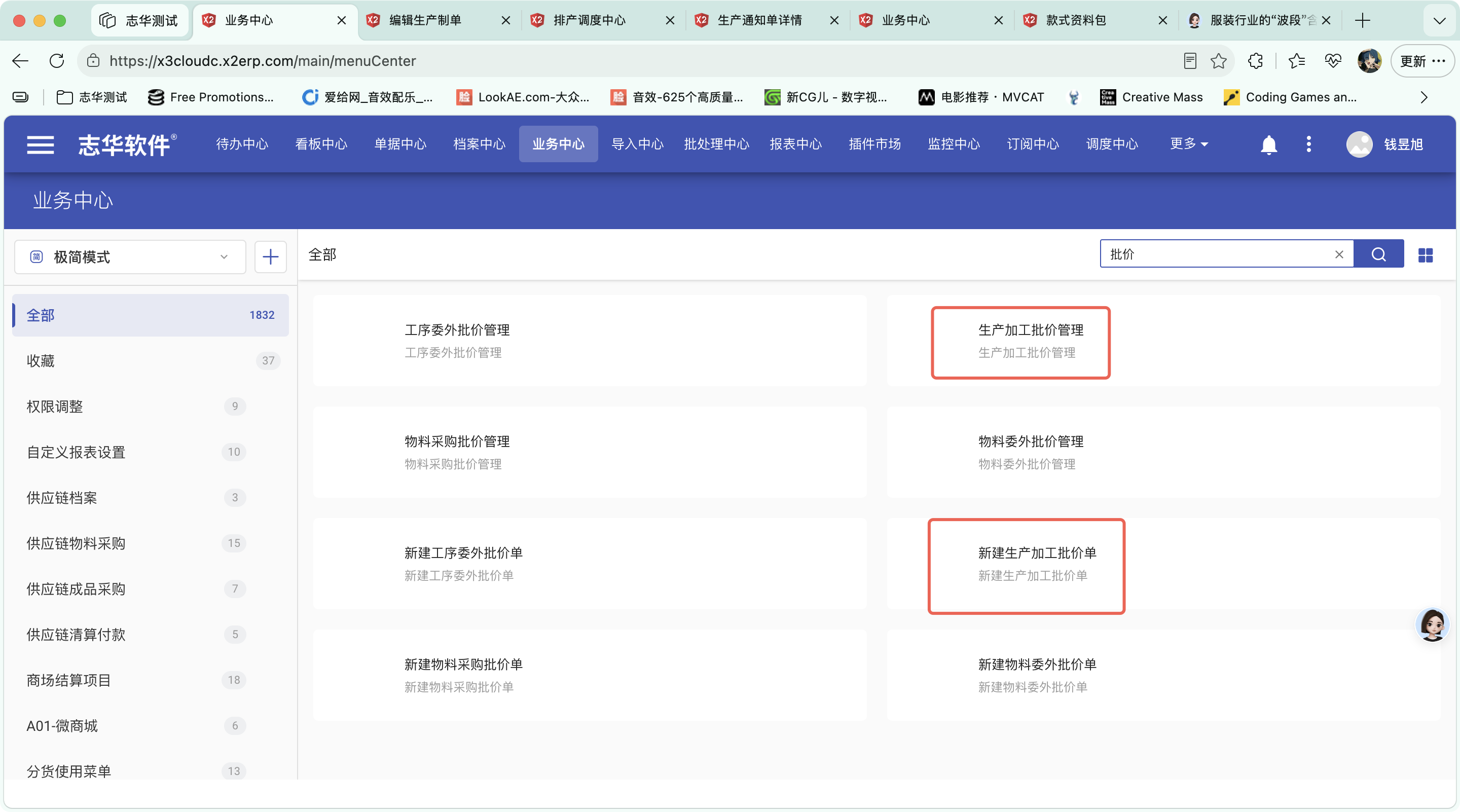
Task: Open the vertical three-dot options menu
Action: click(x=1308, y=144)
